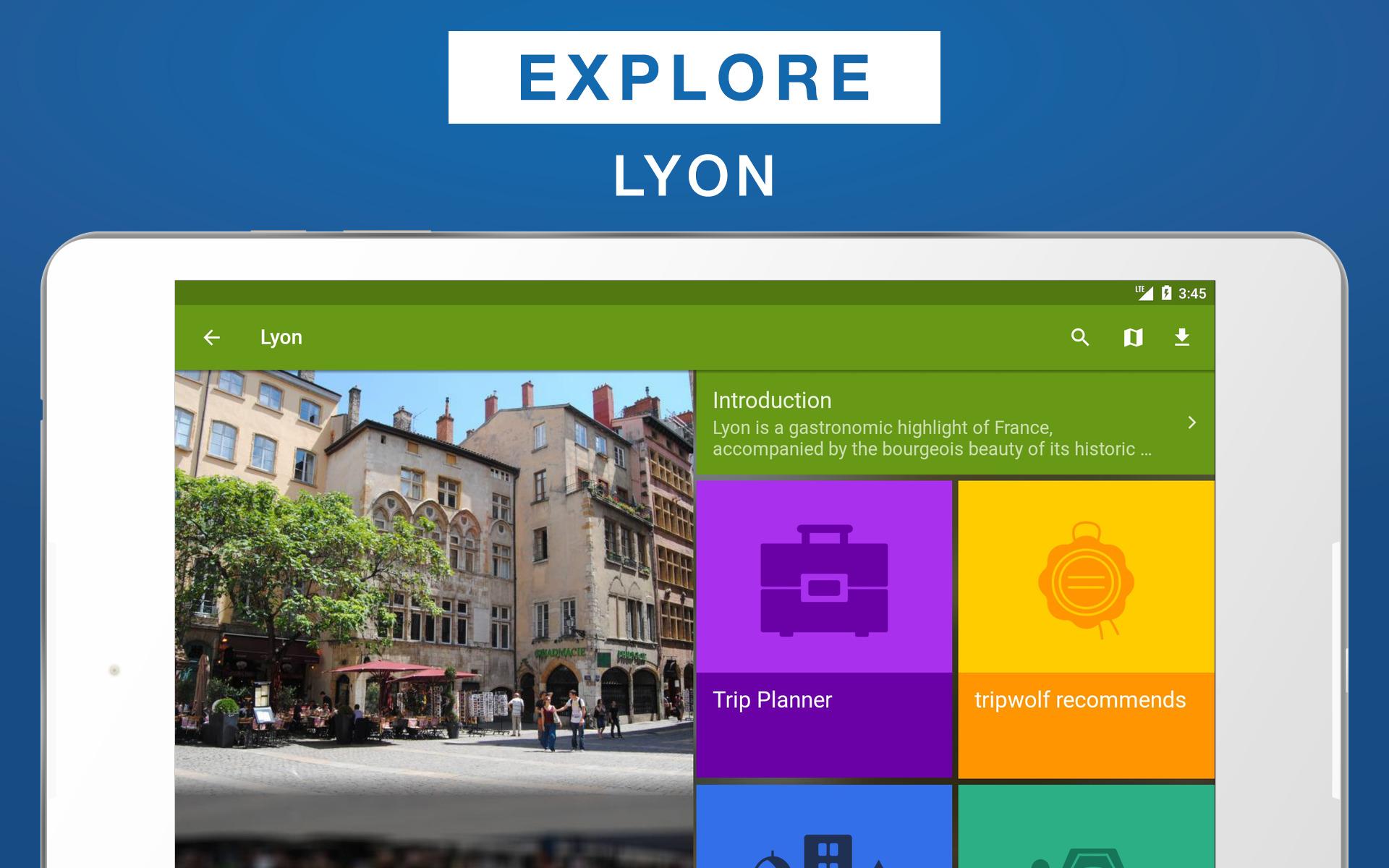Open the Trip Planner label
The width and height of the screenshot is (1389, 868).
[772, 699]
